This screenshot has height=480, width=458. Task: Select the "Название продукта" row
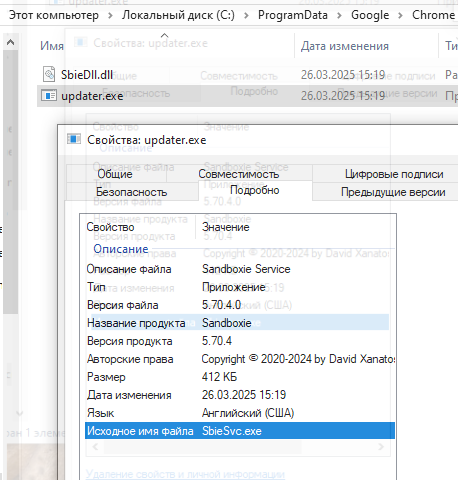coord(240,323)
